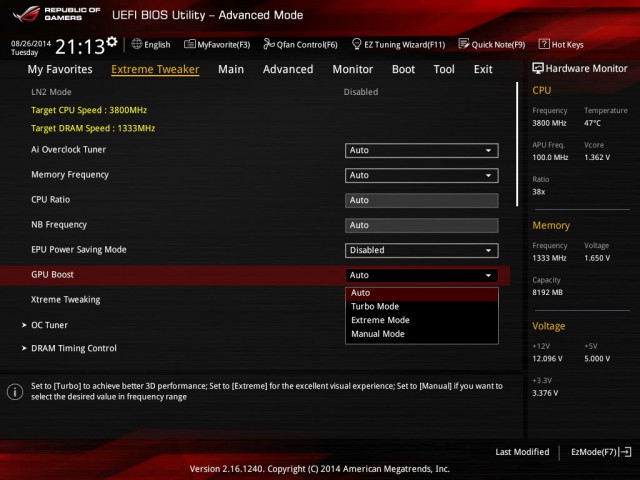Open the Tool tab
640x480 pixels.
pyautogui.click(x=444, y=69)
